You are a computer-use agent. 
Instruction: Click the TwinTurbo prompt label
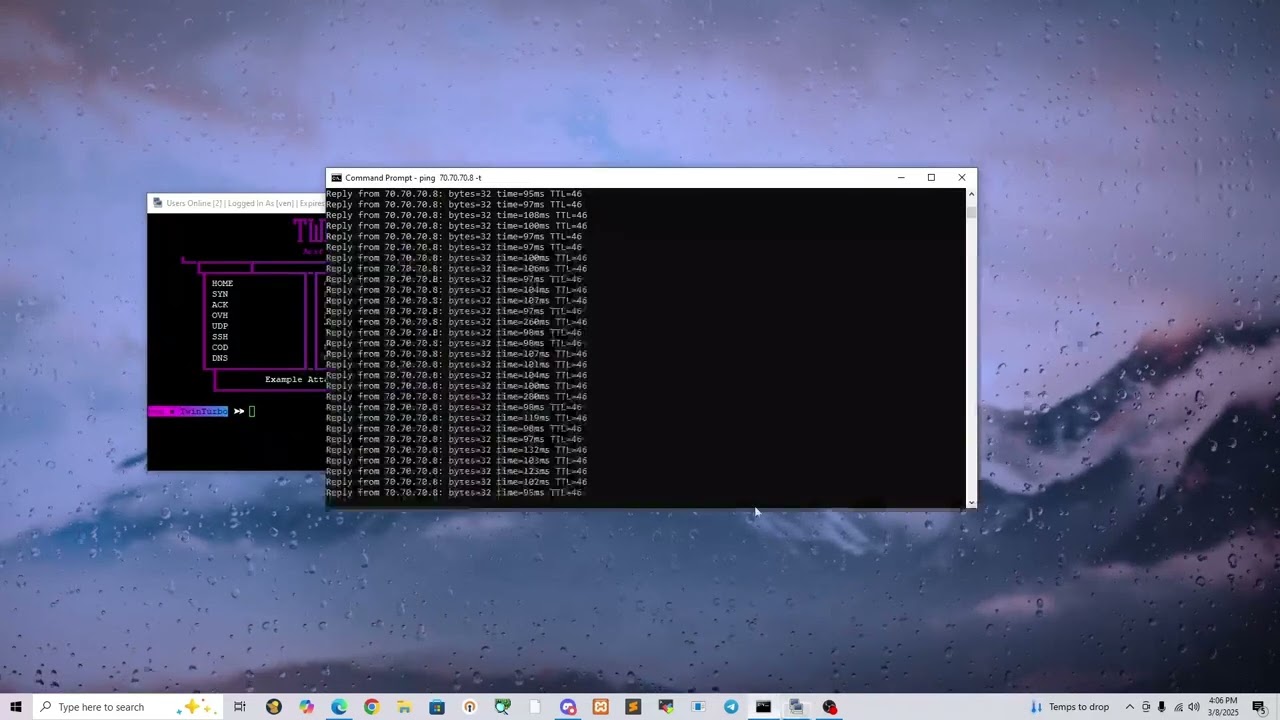point(188,411)
